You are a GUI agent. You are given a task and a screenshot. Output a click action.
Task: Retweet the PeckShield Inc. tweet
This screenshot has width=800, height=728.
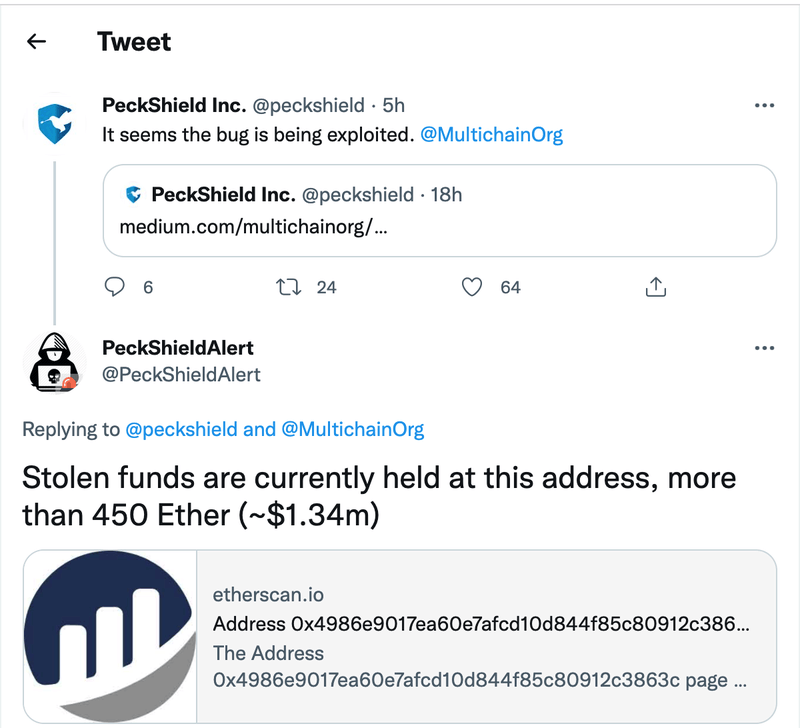point(287,287)
